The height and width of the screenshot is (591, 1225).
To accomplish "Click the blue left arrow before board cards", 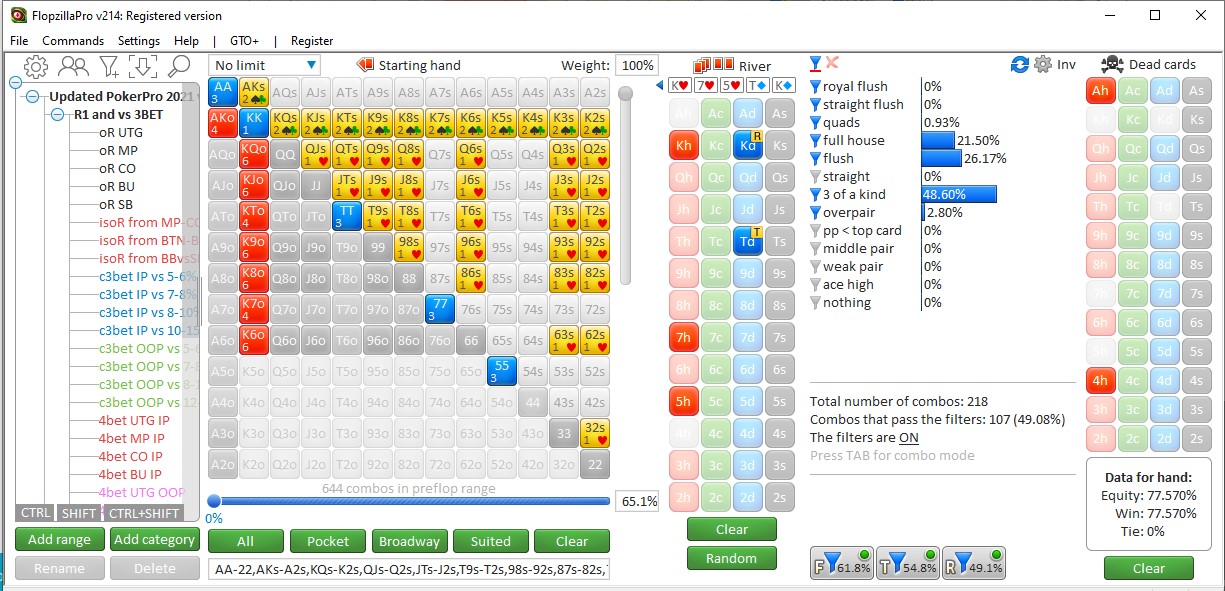I will tap(660, 85).
